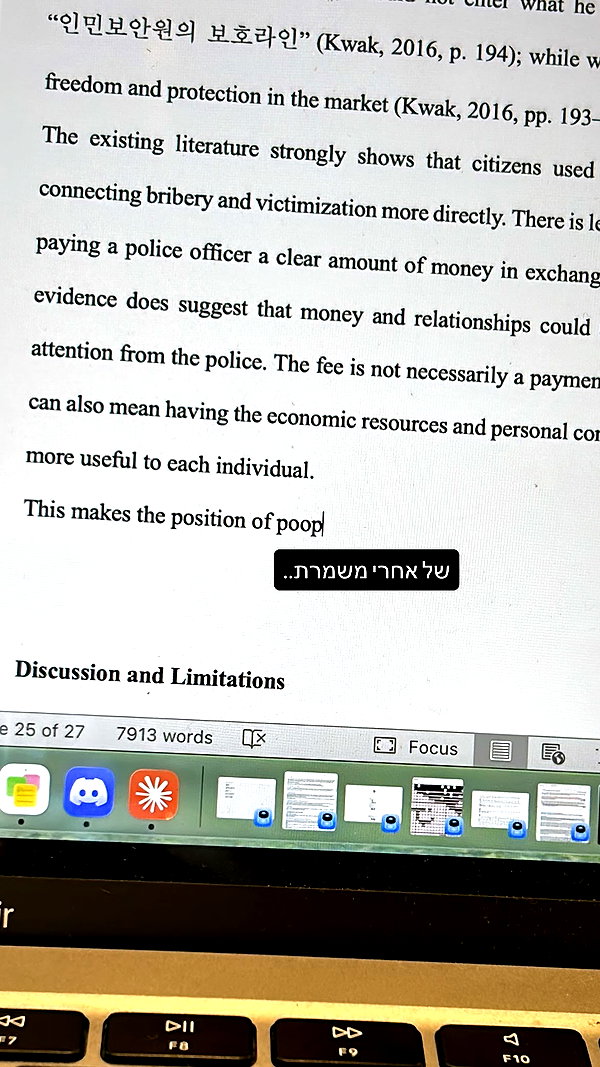Viewport: 600px width, 1067px height.
Task: Enter Focus mode from the status bar
Action: coord(416,746)
